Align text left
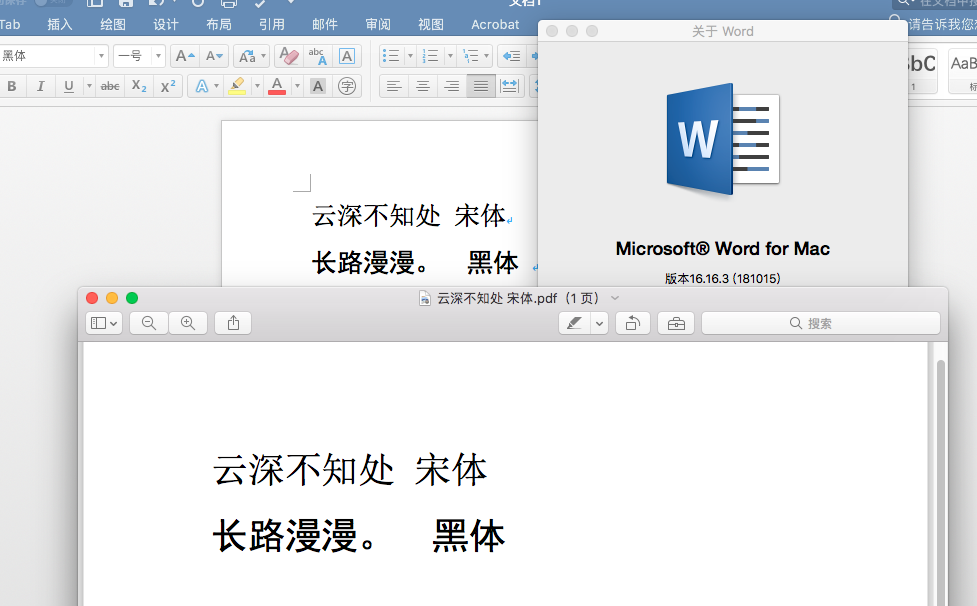This screenshot has width=977, height=606. pyautogui.click(x=394, y=86)
